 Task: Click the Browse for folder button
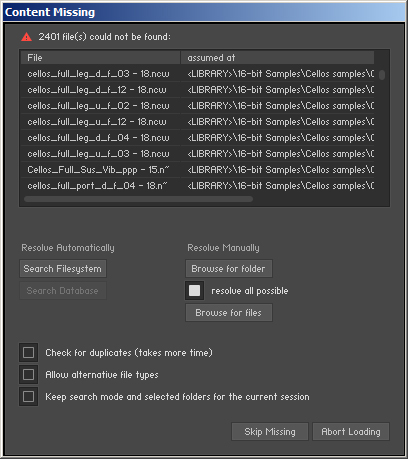(229, 269)
